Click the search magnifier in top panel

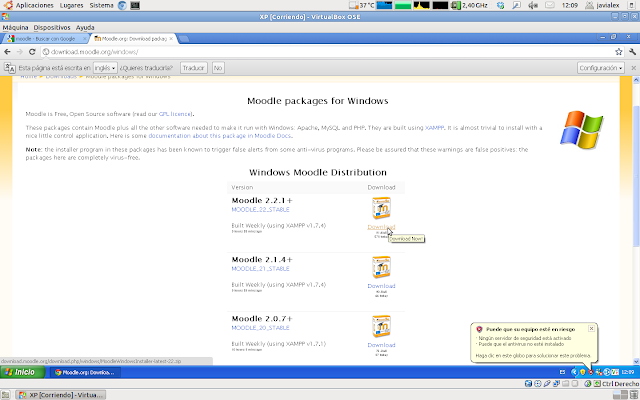tap(516, 5)
